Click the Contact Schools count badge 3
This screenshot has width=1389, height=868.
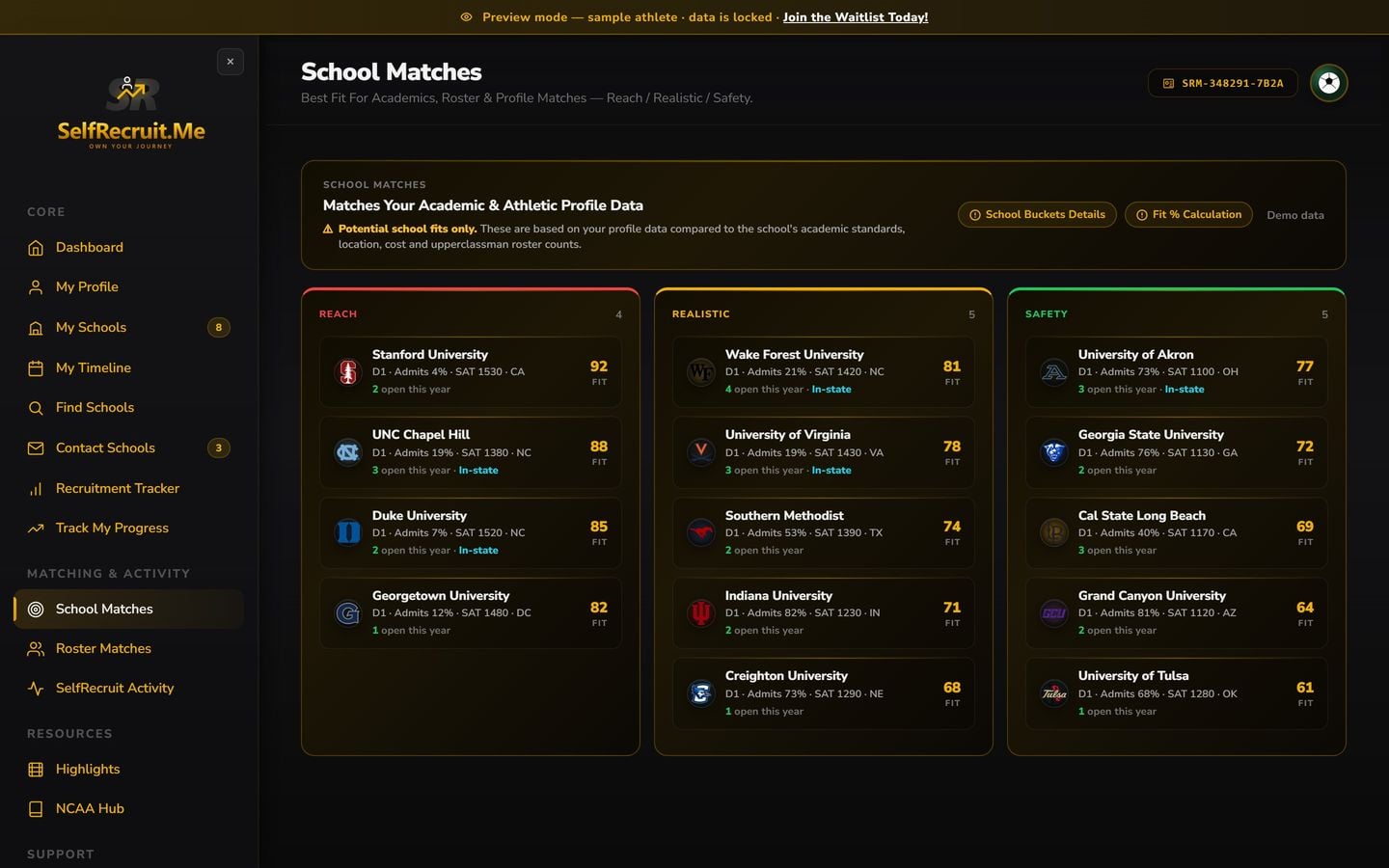coord(219,448)
